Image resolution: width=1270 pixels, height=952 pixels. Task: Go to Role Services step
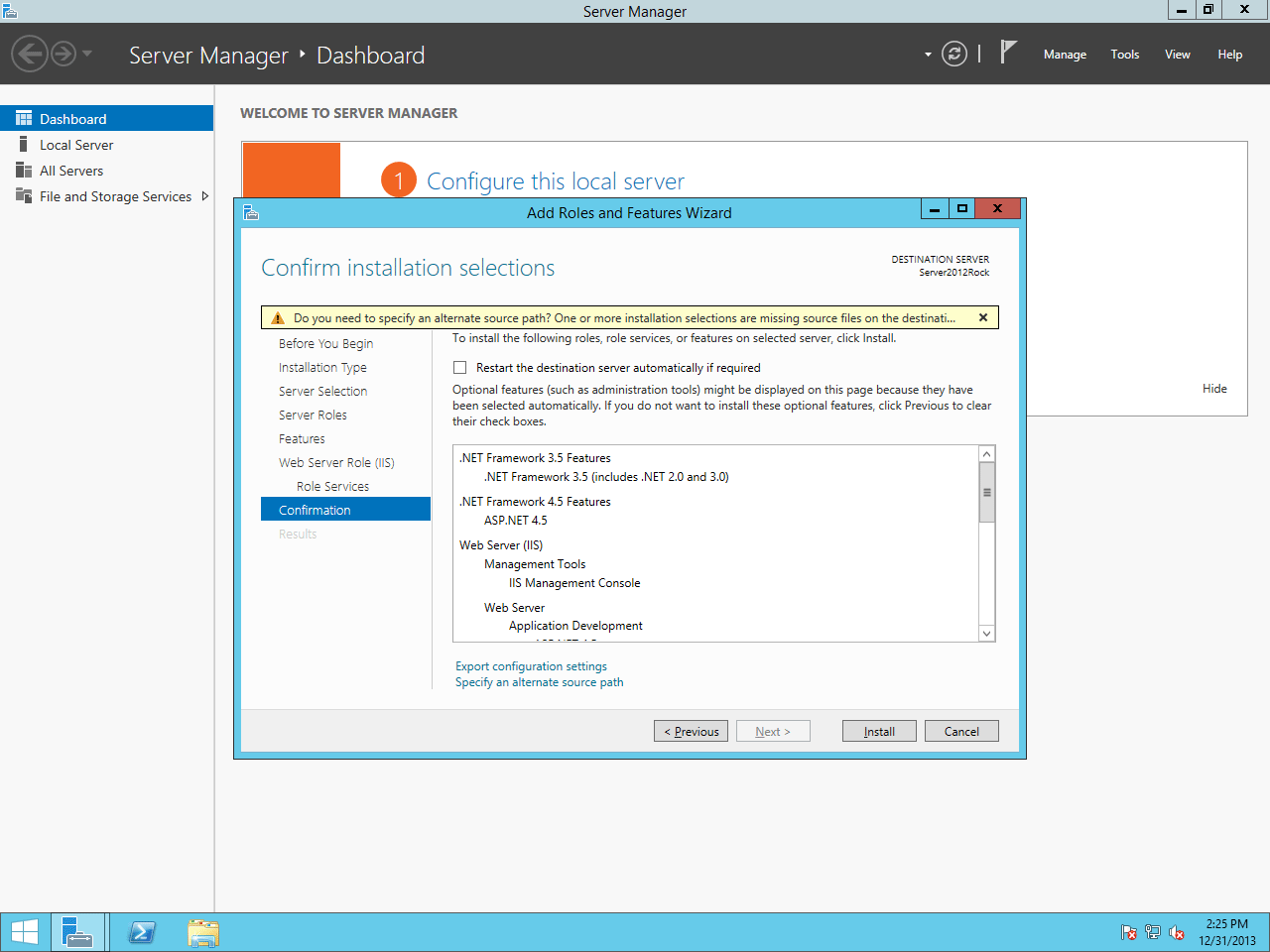click(332, 486)
